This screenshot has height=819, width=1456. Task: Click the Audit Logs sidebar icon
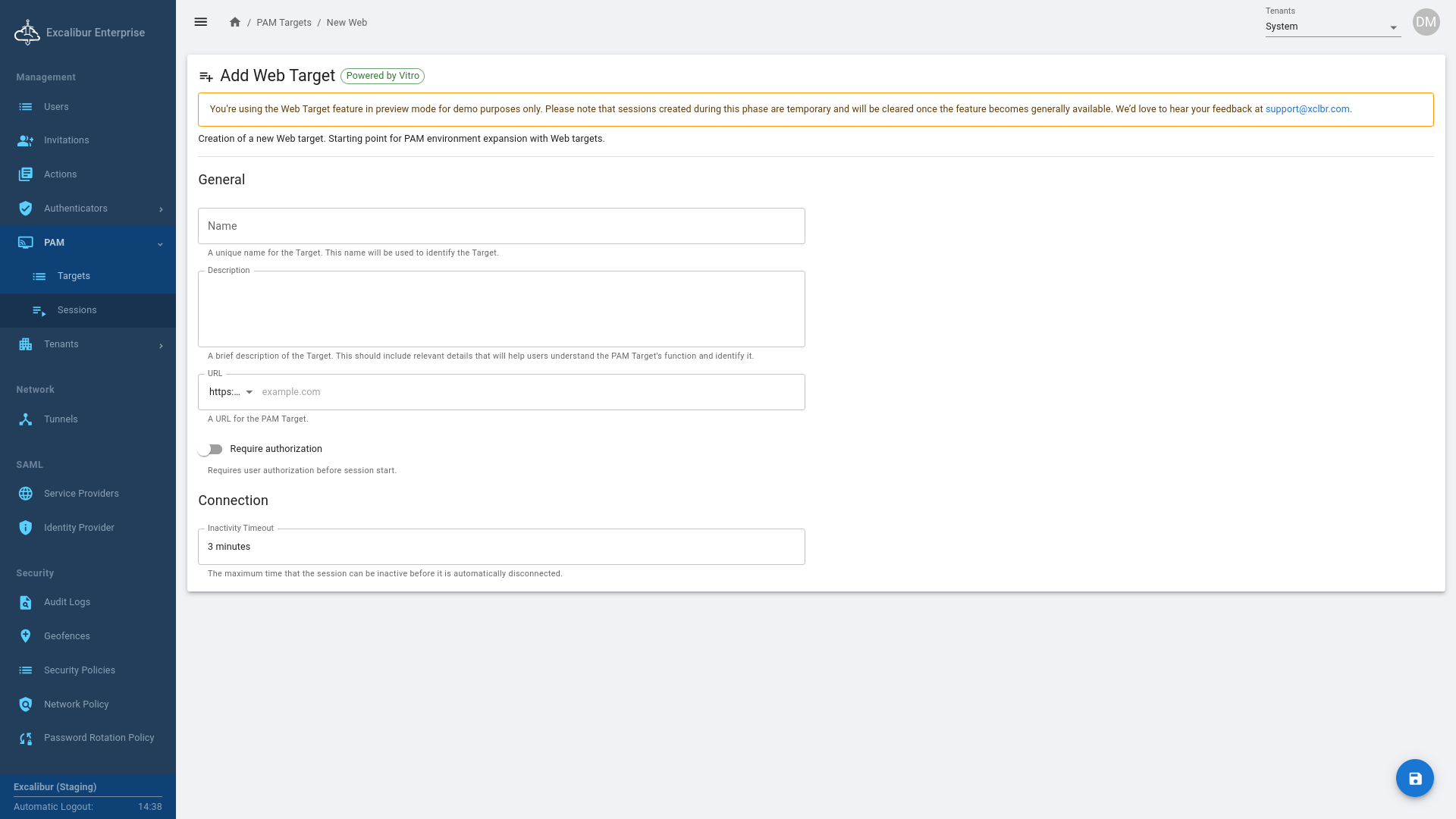[x=26, y=602]
